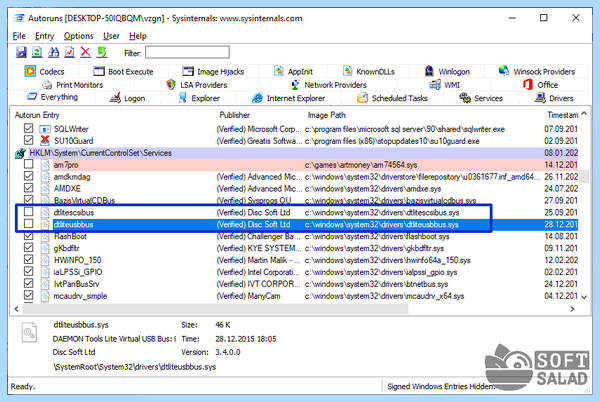Switch to the Everything tab
The image size is (600, 402).
(x=52, y=98)
